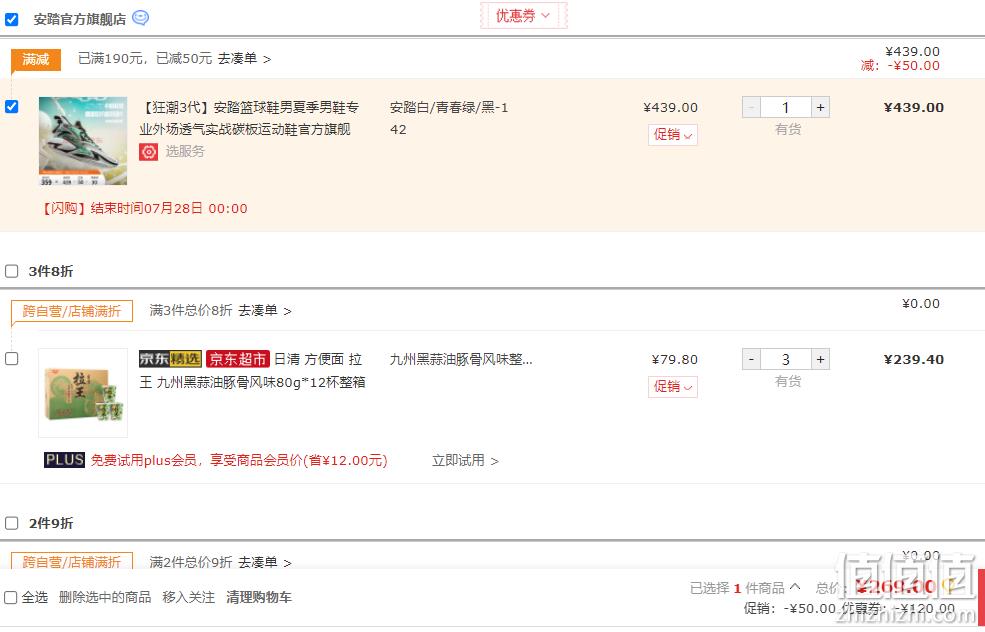Click 清理购物车 to clean the cart
The height and width of the screenshot is (632, 985).
coord(259,597)
